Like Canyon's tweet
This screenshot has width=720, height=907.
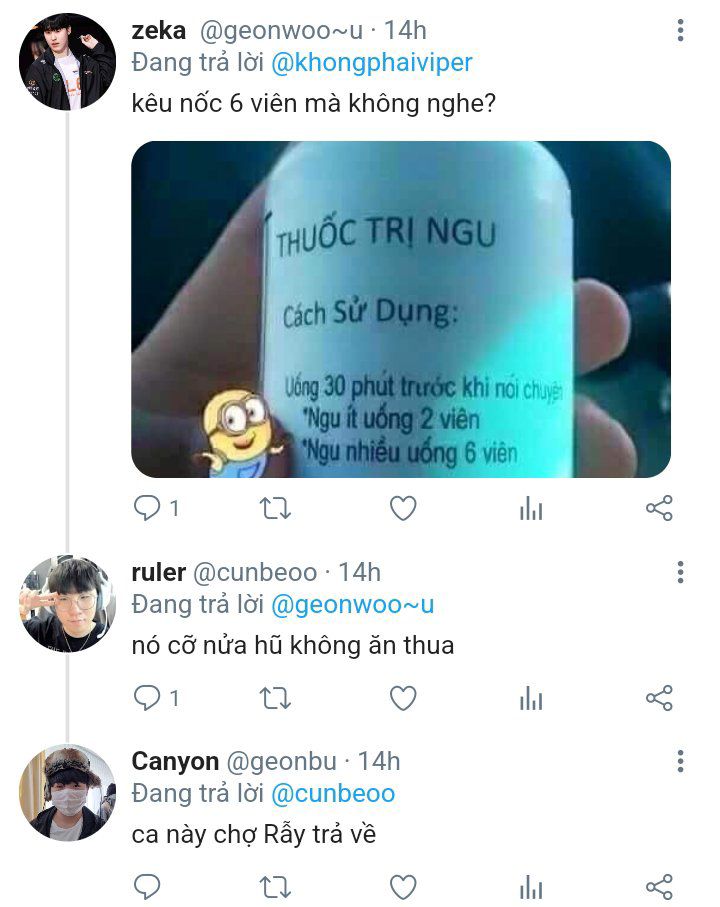coord(402,886)
